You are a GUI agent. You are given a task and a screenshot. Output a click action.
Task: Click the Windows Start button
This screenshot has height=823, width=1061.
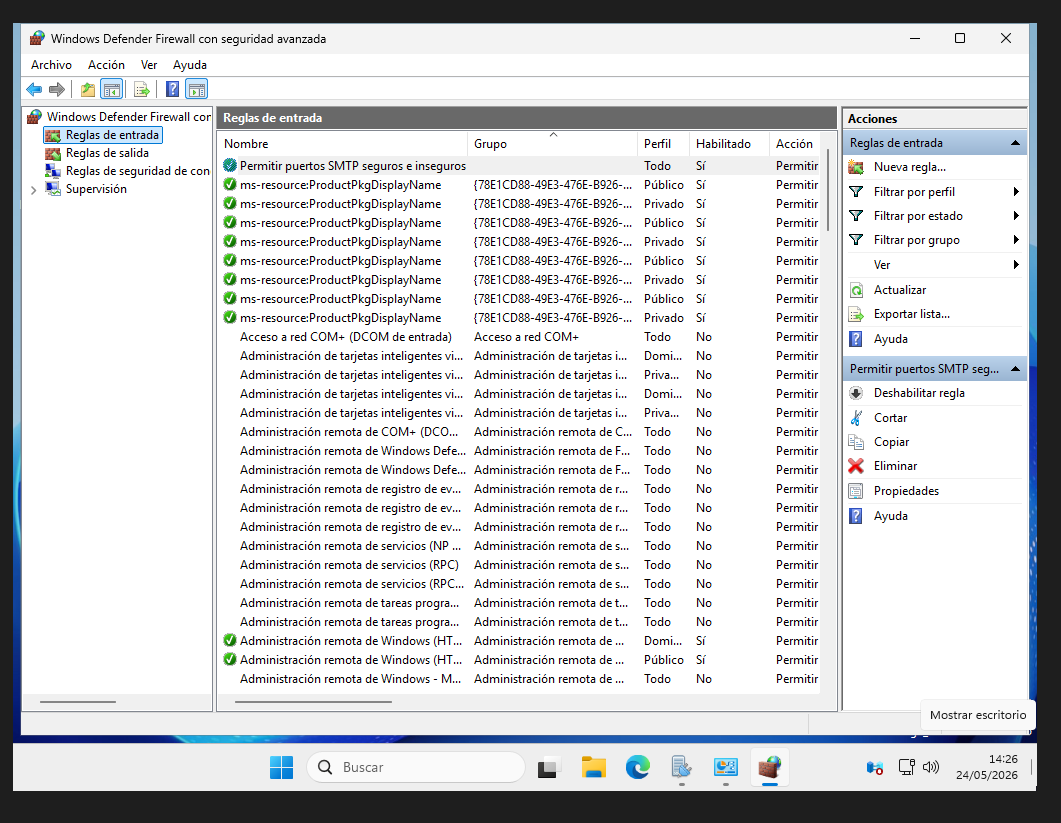pyautogui.click(x=281, y=768)
